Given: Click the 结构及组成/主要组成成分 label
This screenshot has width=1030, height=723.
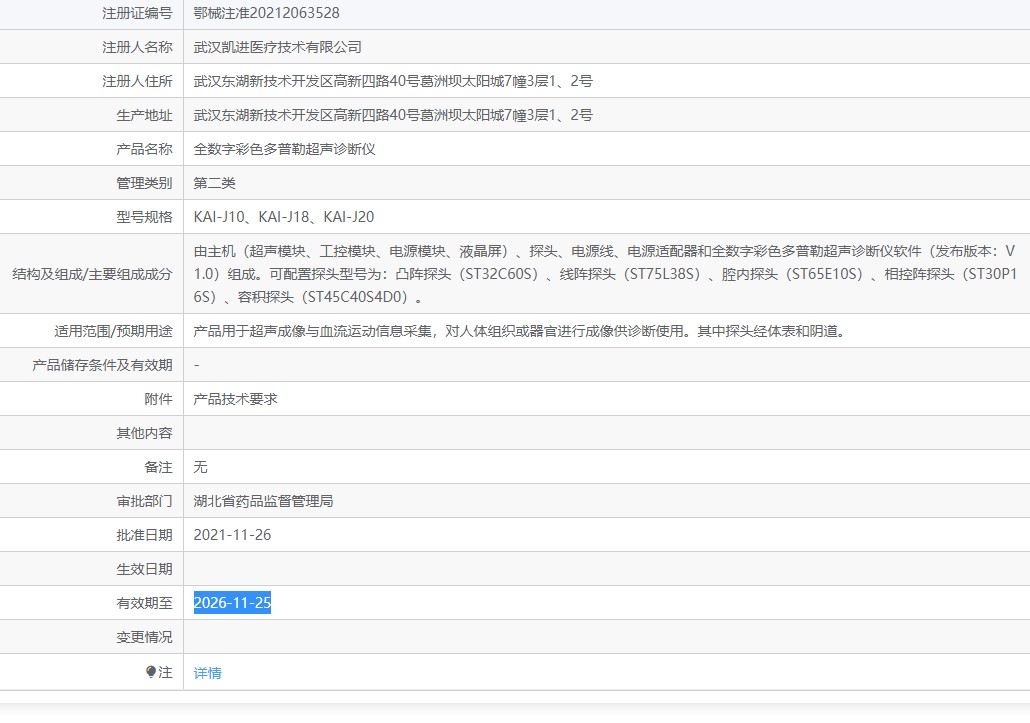Looking at the screenshot, I should pyautogui.click(x=92, y=274).
